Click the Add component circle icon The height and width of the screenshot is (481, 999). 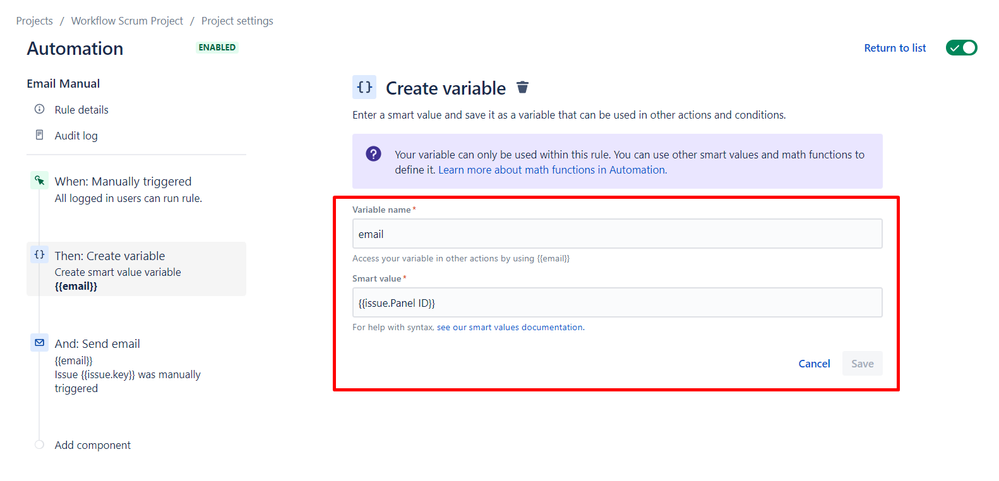(40, 445)
